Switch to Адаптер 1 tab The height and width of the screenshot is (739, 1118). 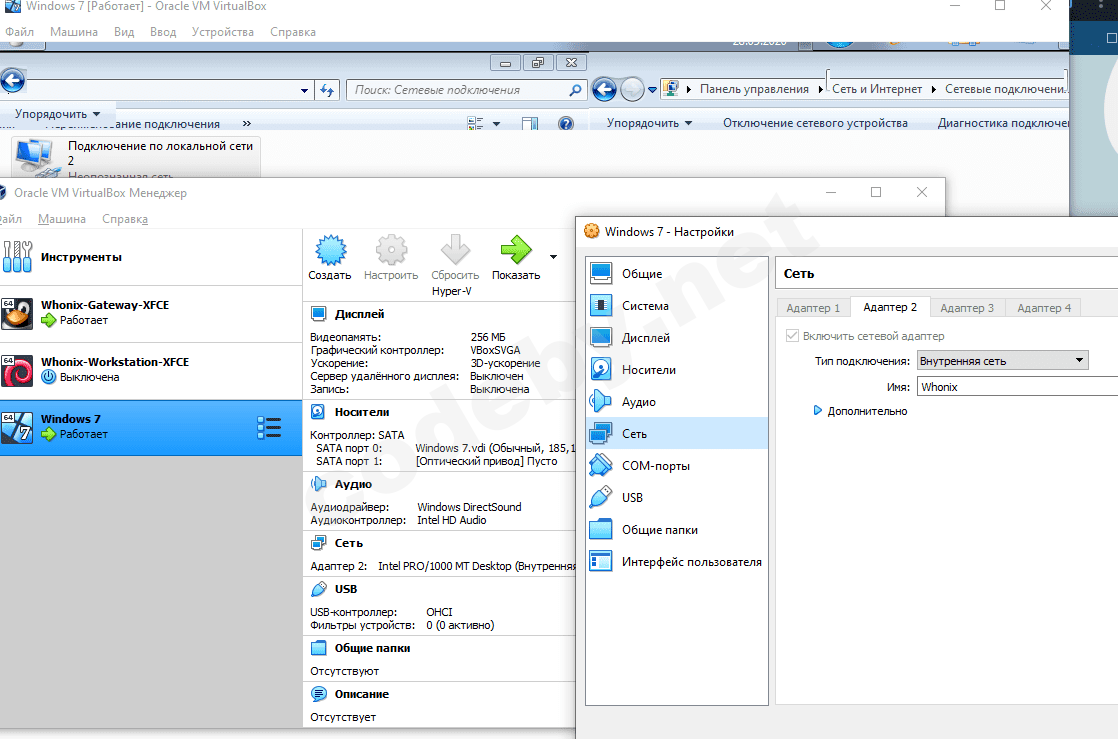813,308
